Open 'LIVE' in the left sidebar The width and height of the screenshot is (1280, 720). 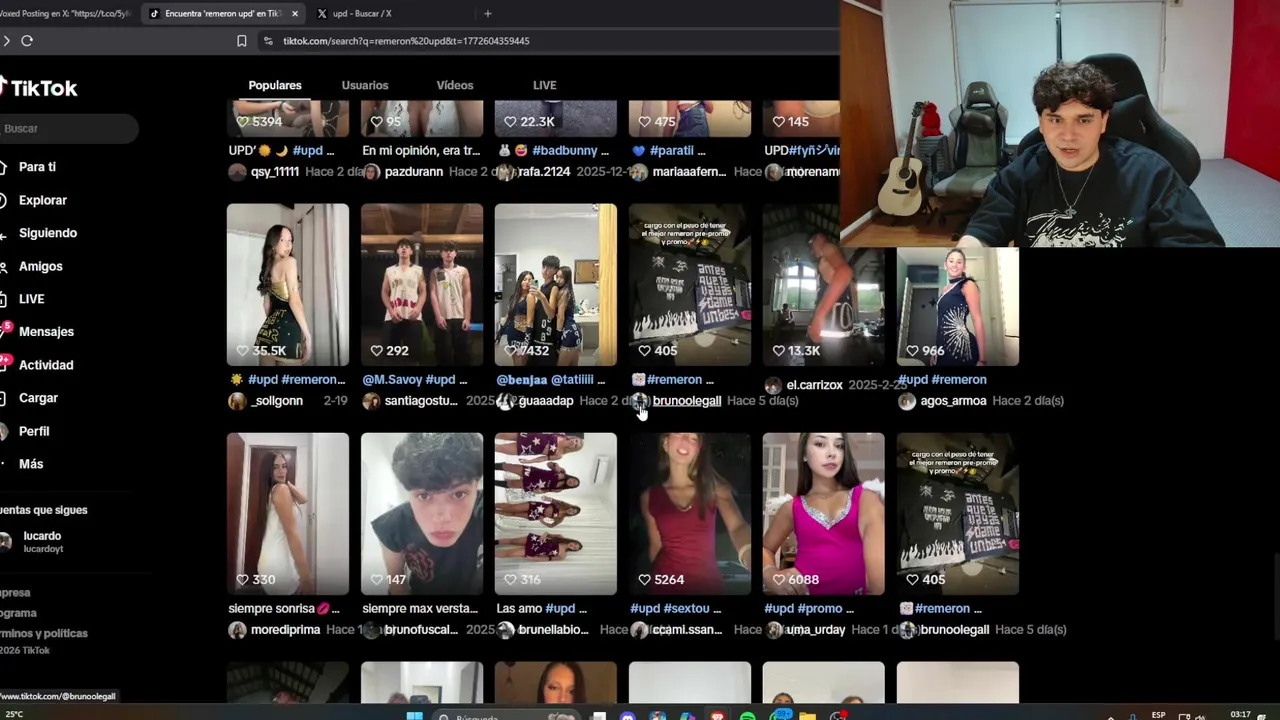(31, 299)
